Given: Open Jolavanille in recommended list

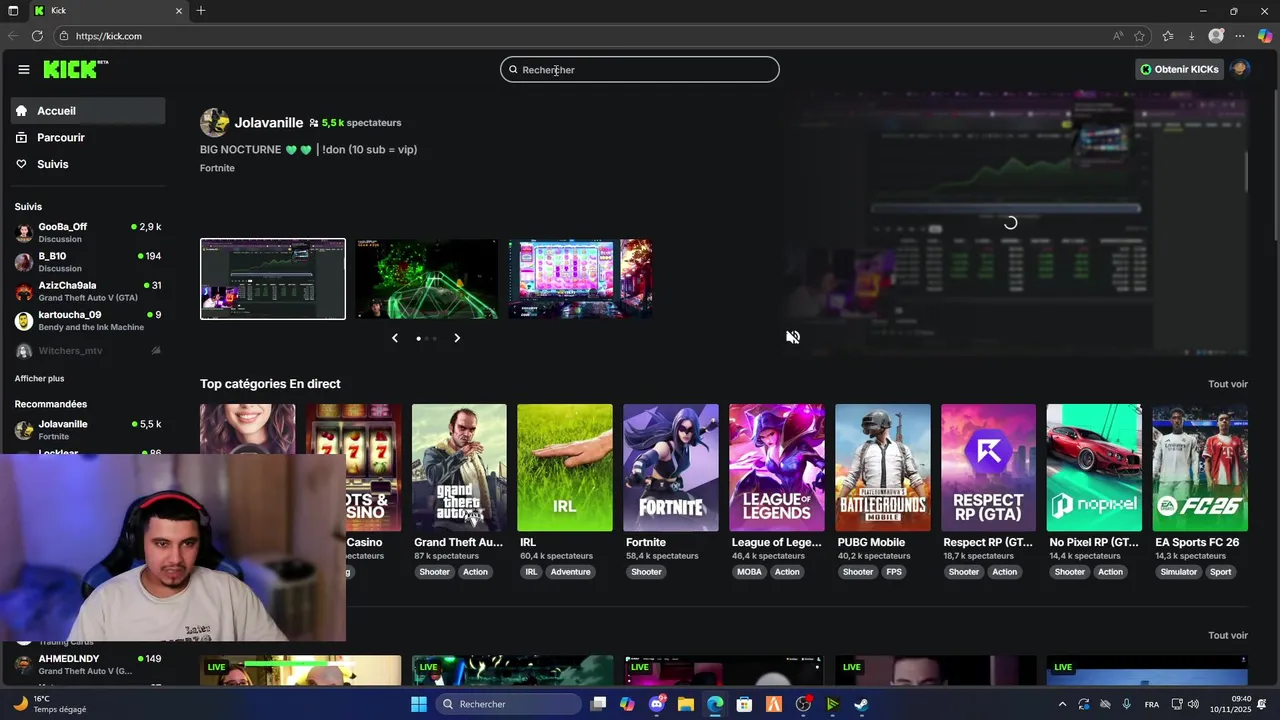Looking at the screenshot, I should (x=89, y=430).
